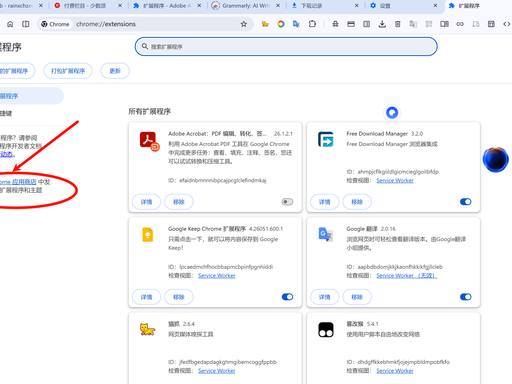Image resolution: width=512 pixels, height=384 pixels.
Task: Open 详情 for Adobe Acrobat
Action: click(146, 202)
